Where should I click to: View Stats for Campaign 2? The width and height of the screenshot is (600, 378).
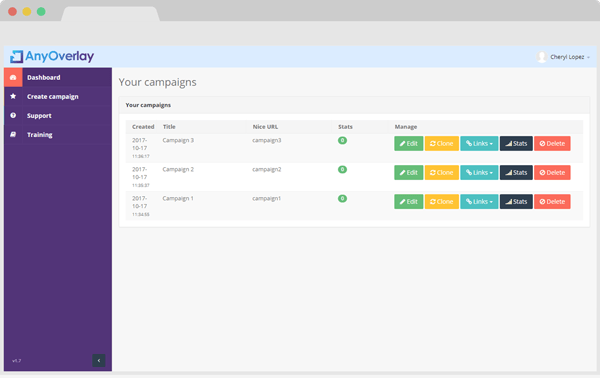516,173
